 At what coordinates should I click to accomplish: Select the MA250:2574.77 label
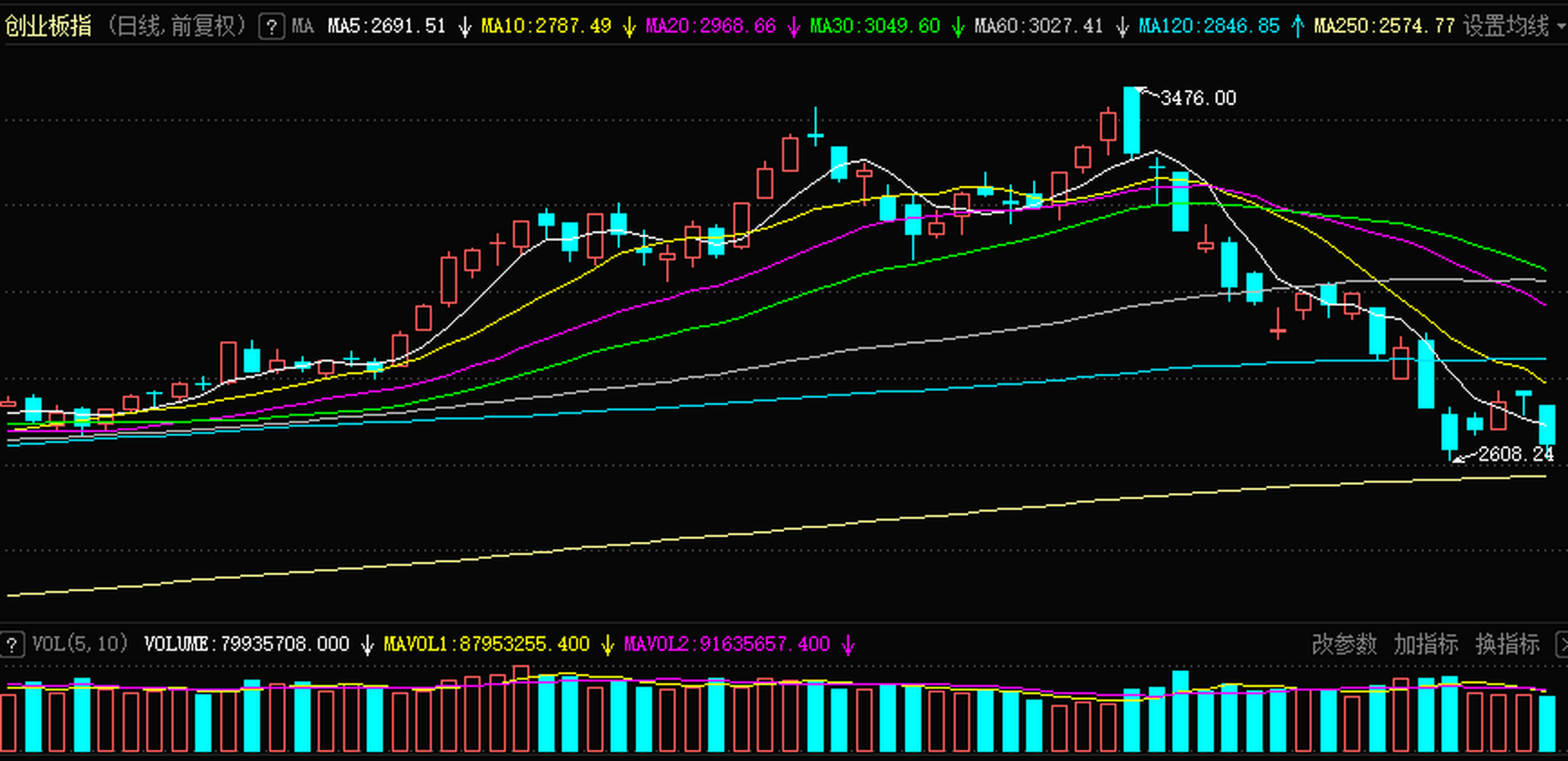(x=1384, y=27)
